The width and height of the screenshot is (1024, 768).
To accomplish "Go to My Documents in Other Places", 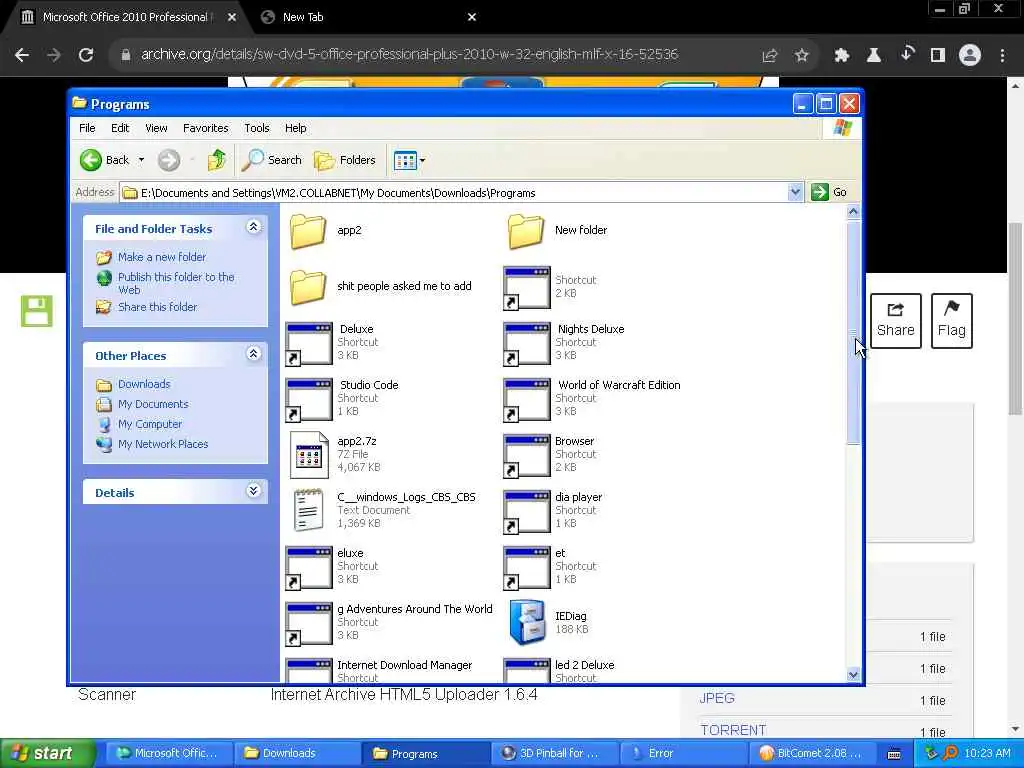I will point(153,404).
